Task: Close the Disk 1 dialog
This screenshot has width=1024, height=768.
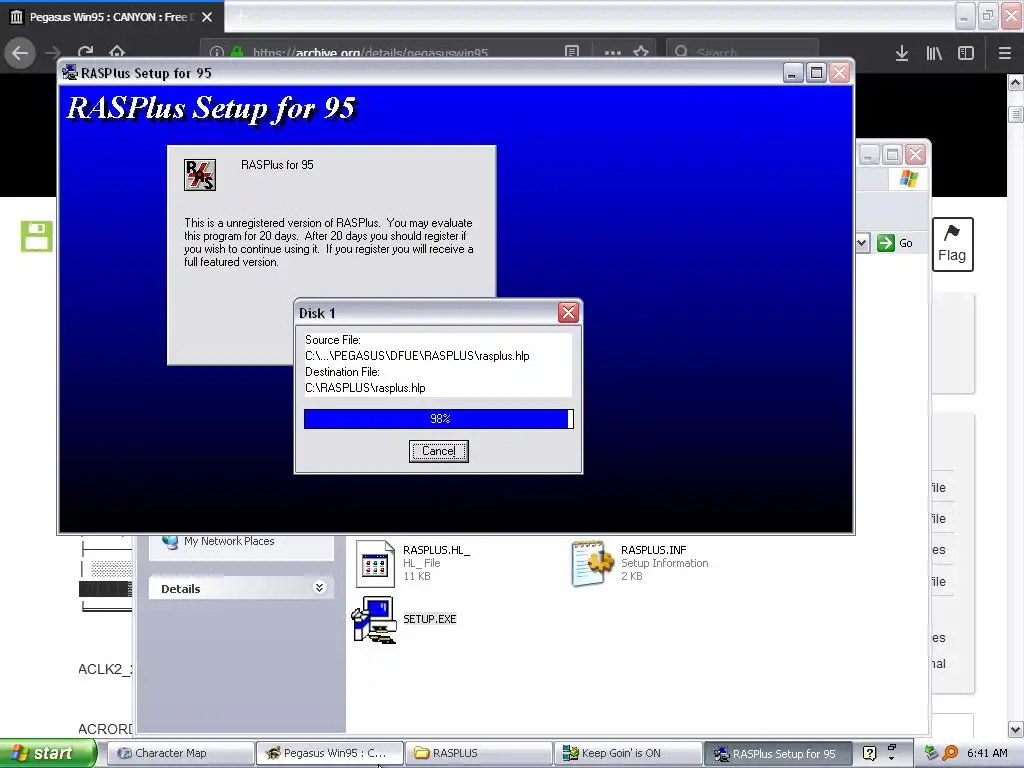Action: (568, 313)
